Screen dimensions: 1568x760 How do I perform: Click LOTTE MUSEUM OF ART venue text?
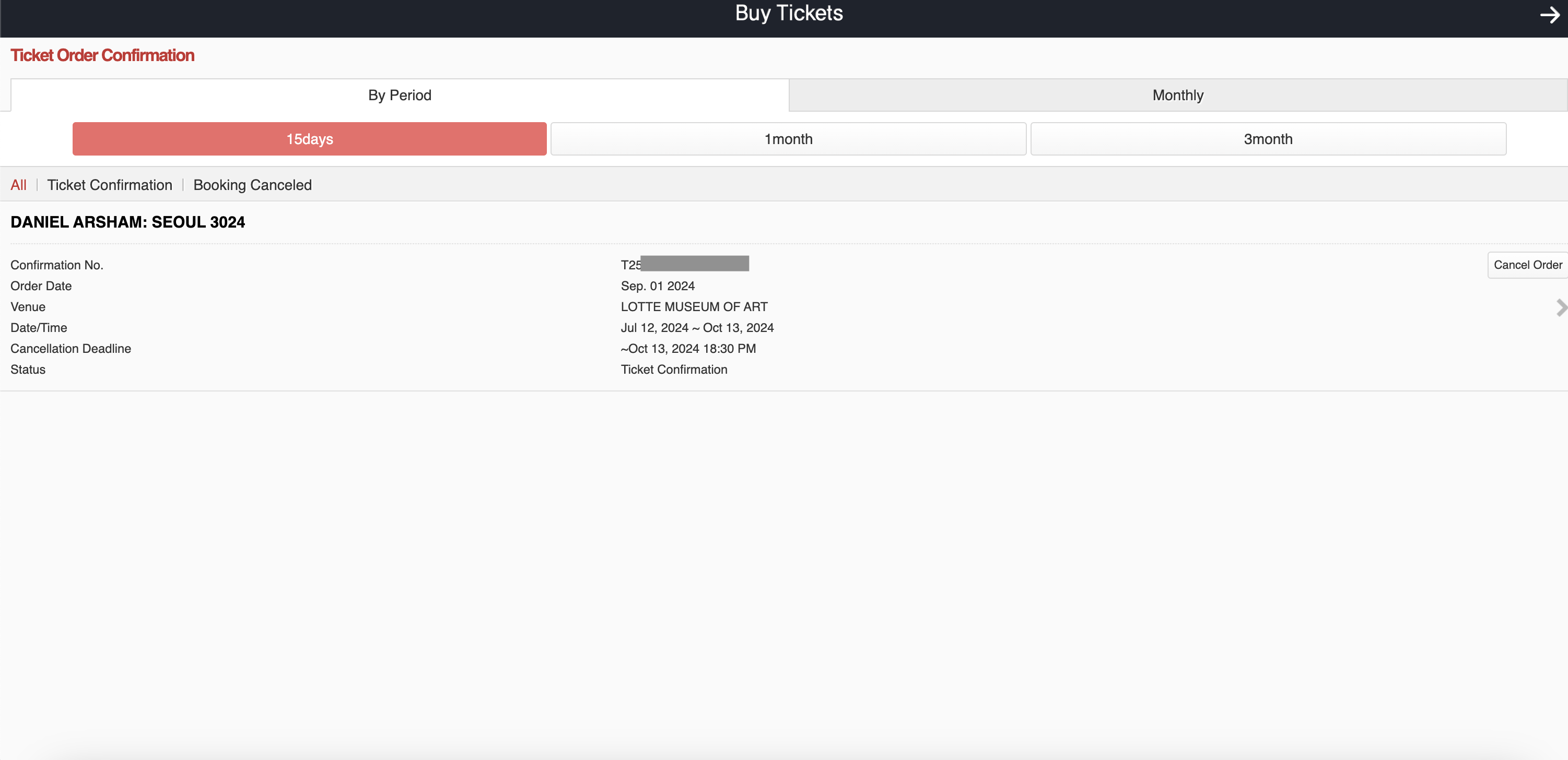point(694,307)
